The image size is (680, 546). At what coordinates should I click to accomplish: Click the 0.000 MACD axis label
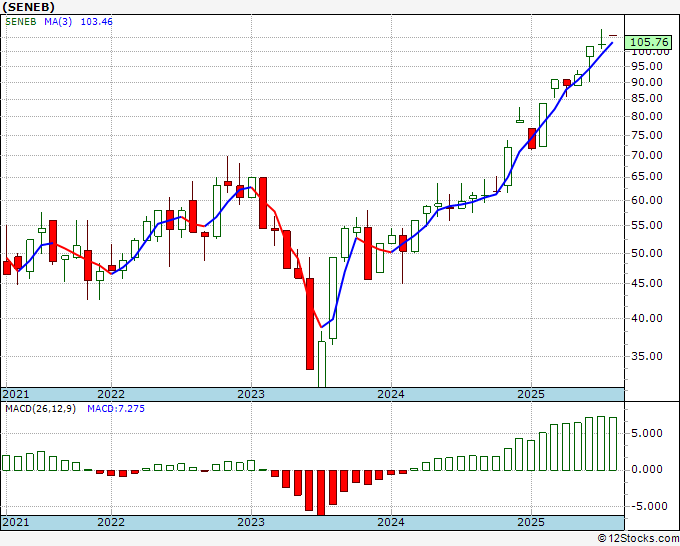point(649,470)
